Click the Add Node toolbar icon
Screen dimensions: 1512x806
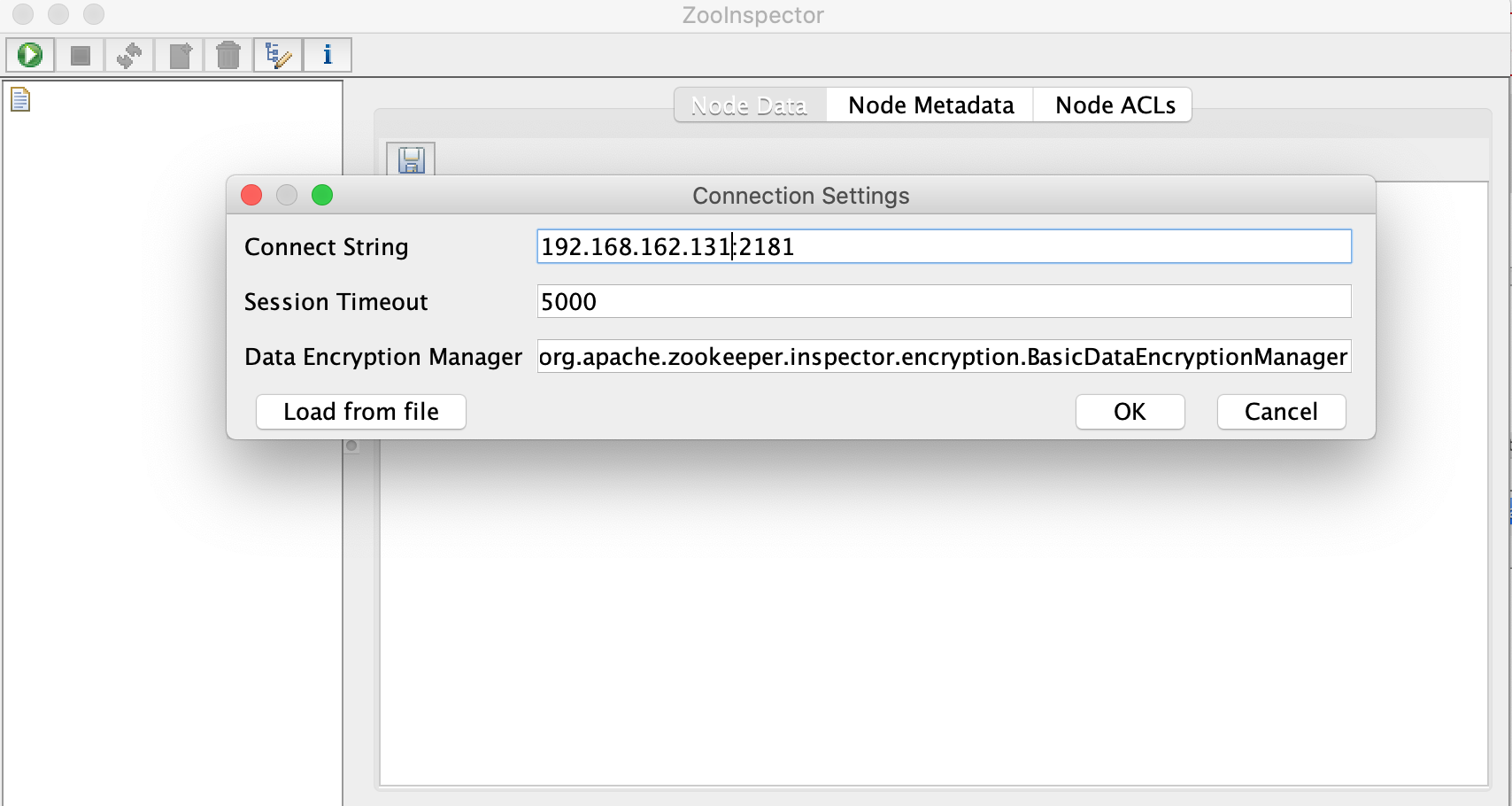click(180, 55)
